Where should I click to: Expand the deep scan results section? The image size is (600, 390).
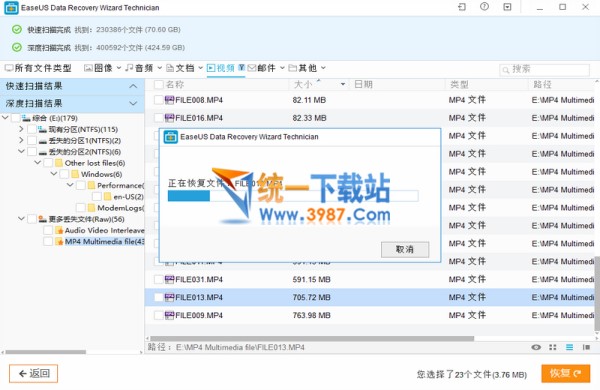click(133, 103)
